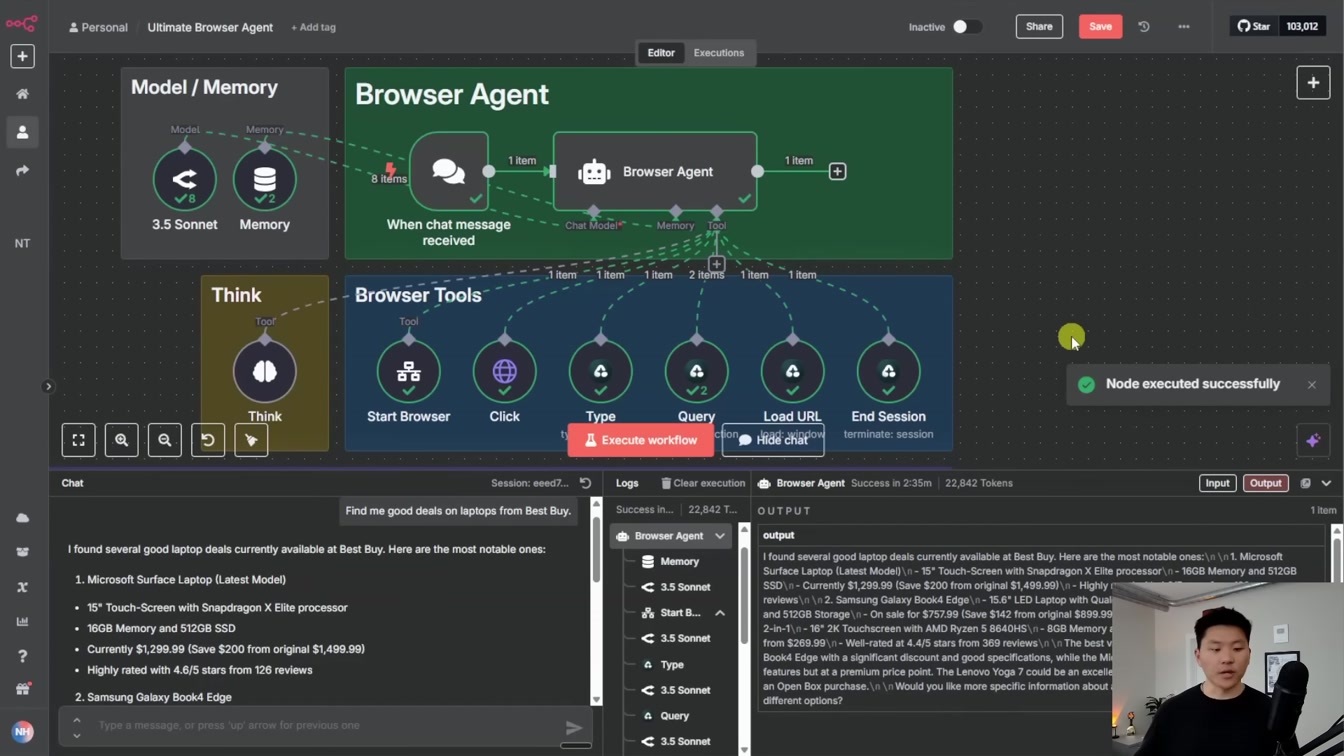Click the GitHub Star button
Image resolution: width=1344 pixels, height=756 pixels.
(1254, 27)
